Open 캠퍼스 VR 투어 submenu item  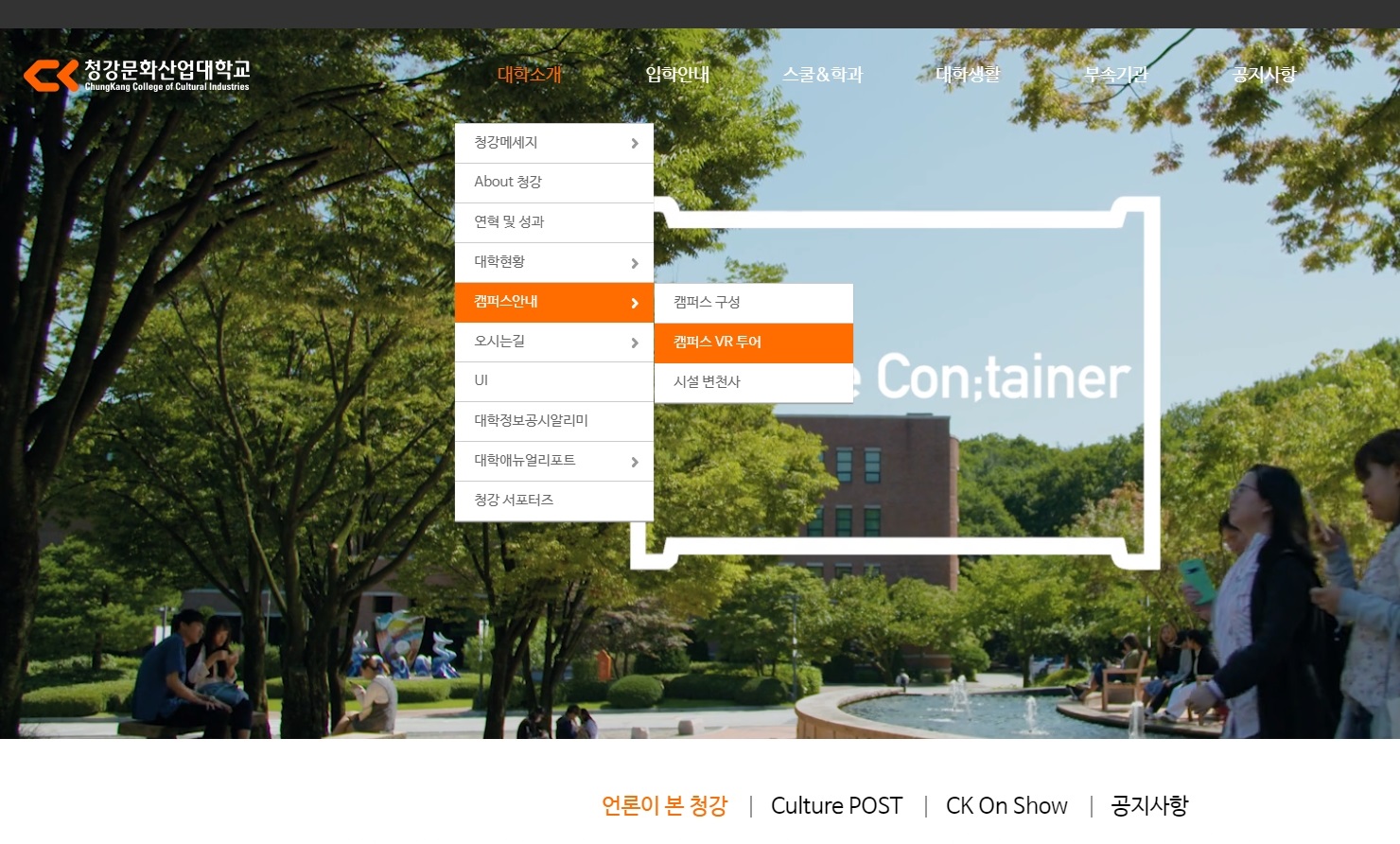754,343
